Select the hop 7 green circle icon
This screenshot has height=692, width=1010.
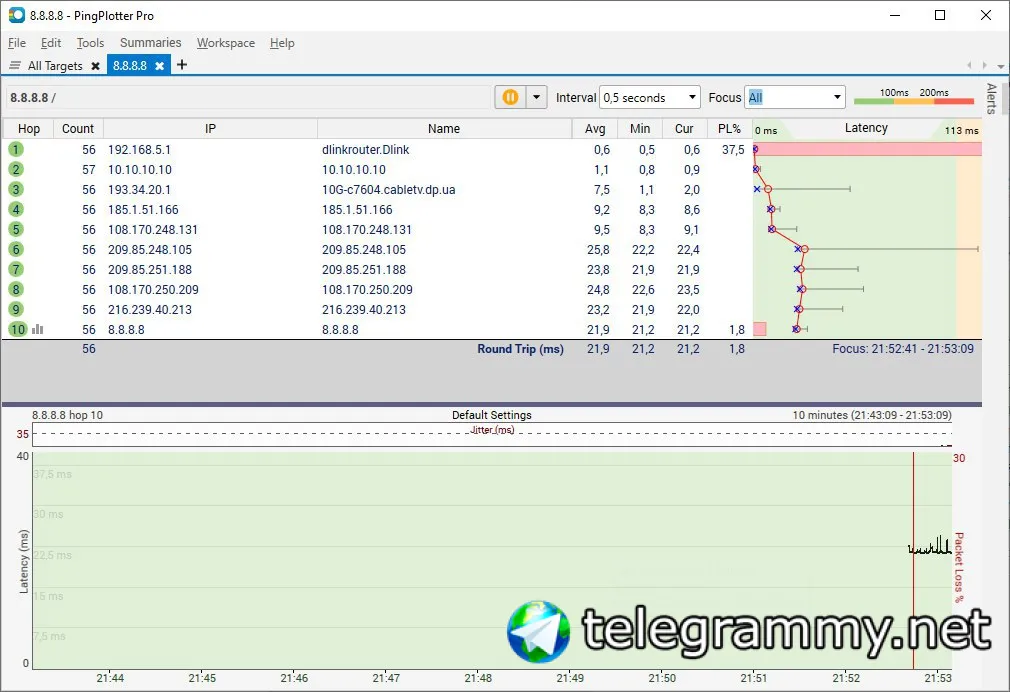tap(16, 269)
